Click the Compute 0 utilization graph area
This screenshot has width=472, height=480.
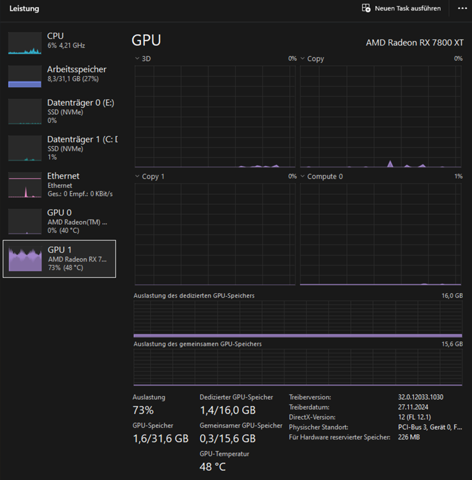pyautogui.click(x=380, y=234)
